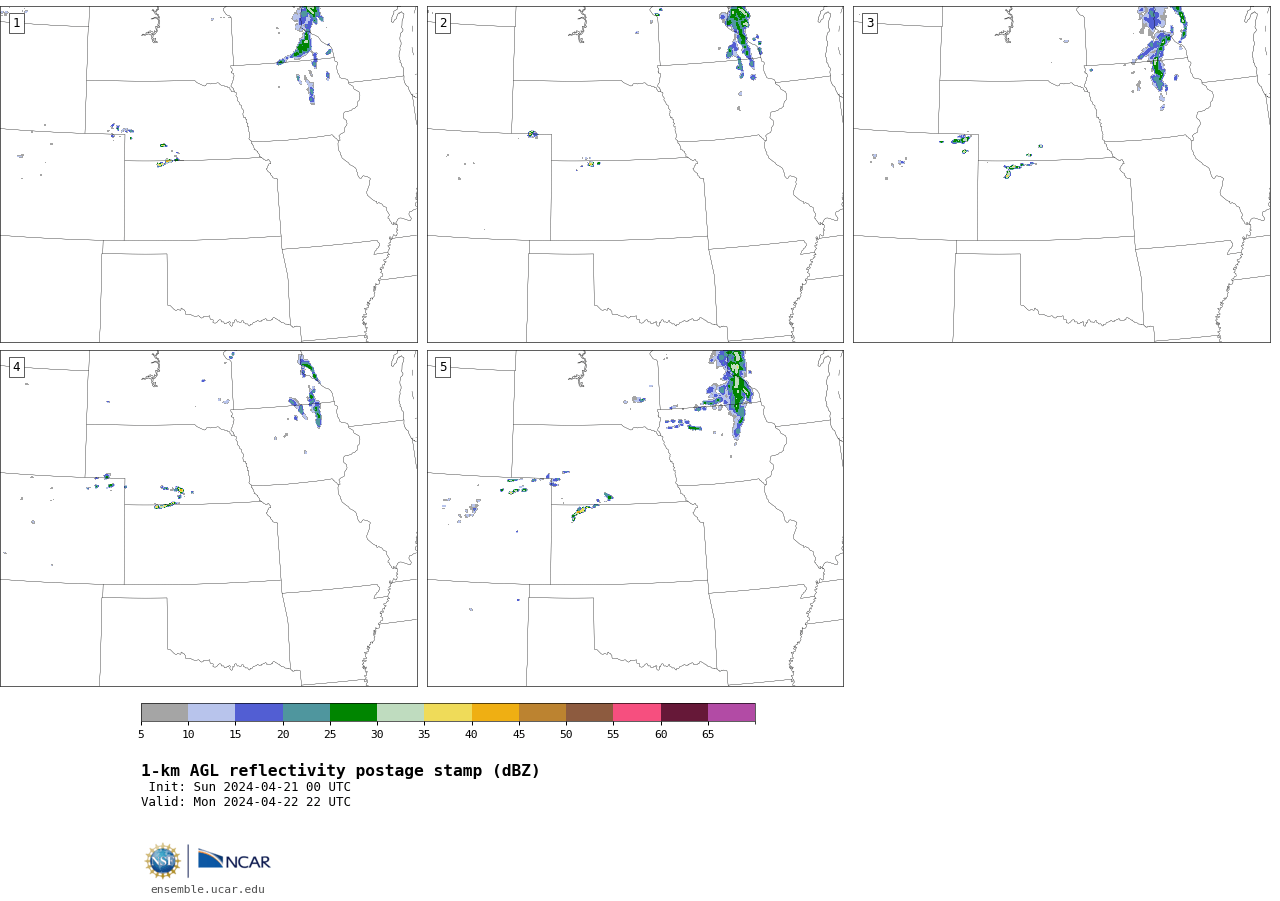Open ensemble member 2 reflectivity map
This screenshot has height=901, width=1280.
635,174
